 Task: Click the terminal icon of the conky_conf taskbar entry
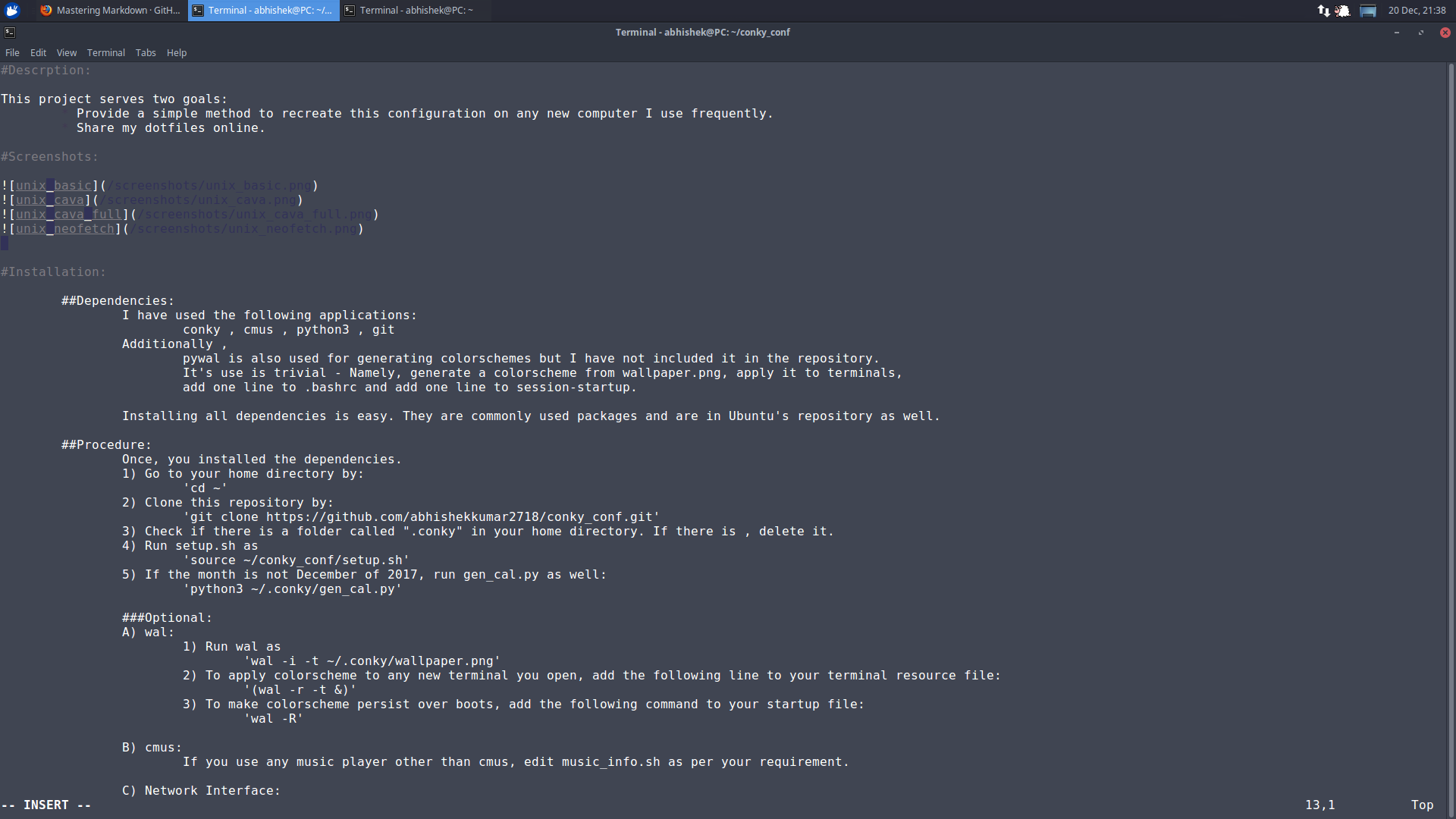[198, 11]
